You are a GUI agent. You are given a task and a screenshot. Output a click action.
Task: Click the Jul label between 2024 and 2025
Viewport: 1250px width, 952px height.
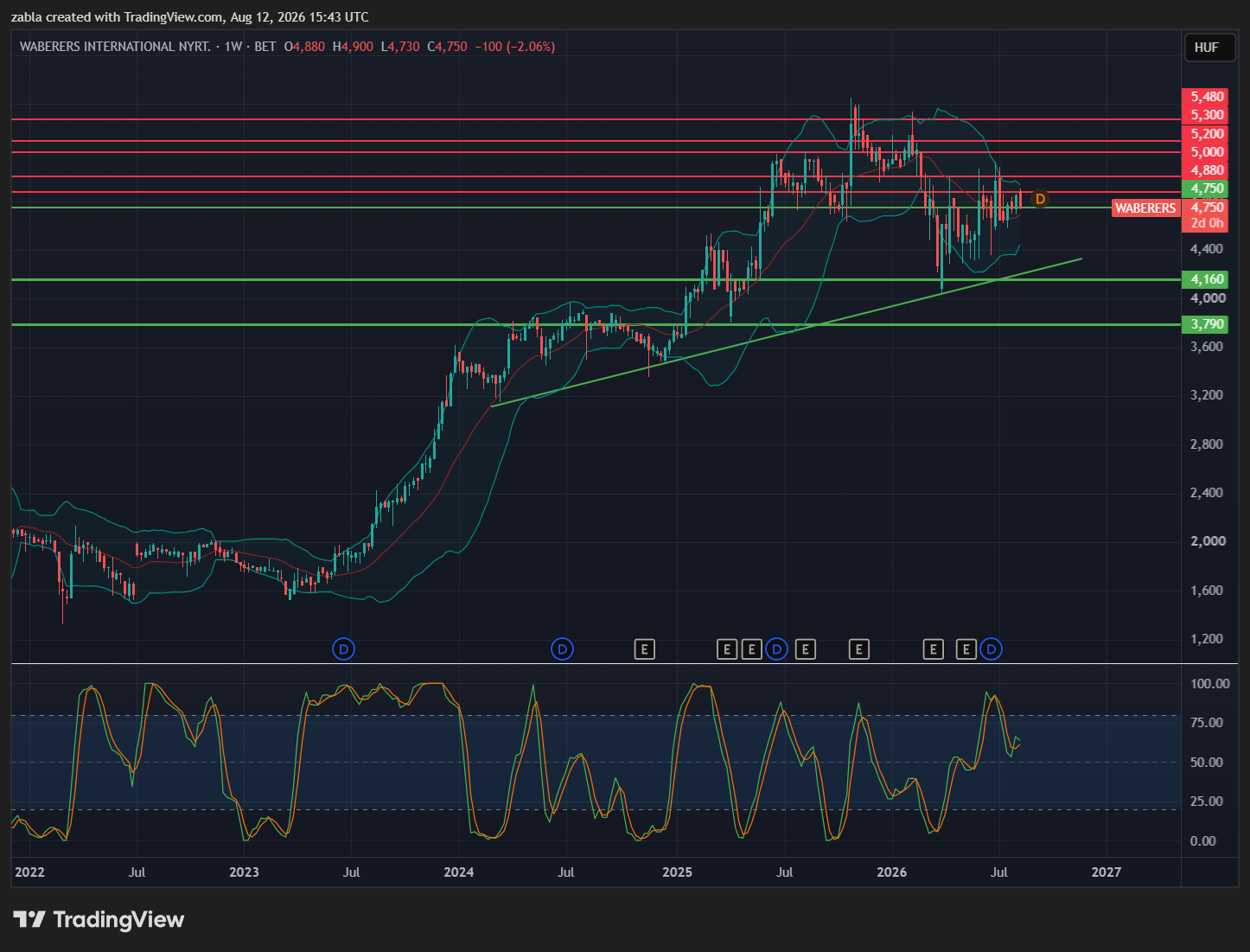(x=565, y=872)
